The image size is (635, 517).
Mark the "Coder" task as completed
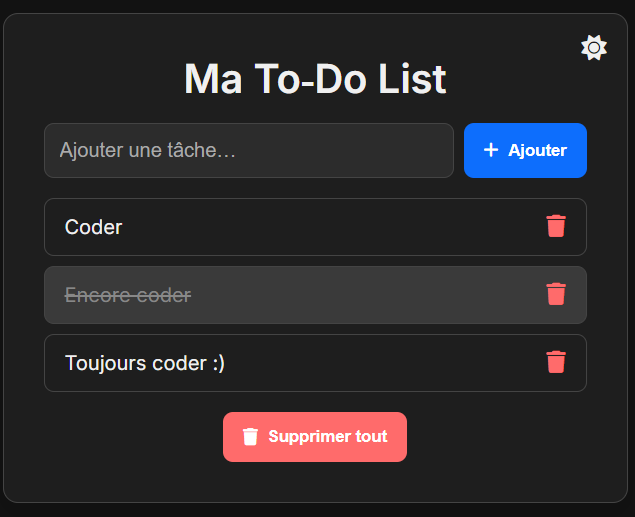pyautogui.click(x=93, y=227)
